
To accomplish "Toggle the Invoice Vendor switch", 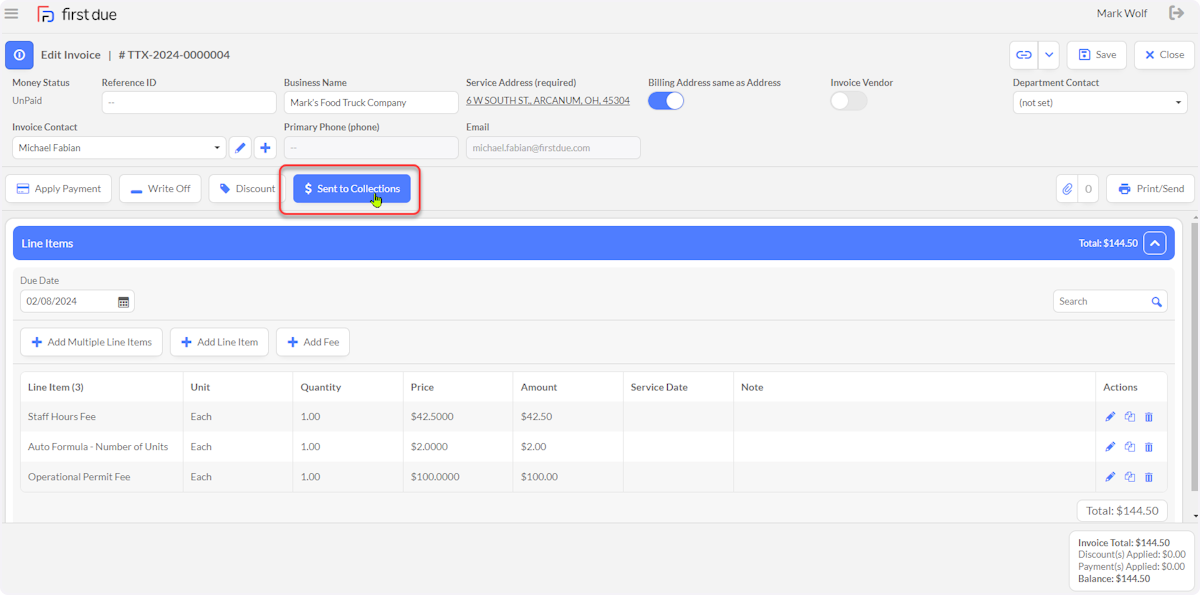I will (849, 101).
